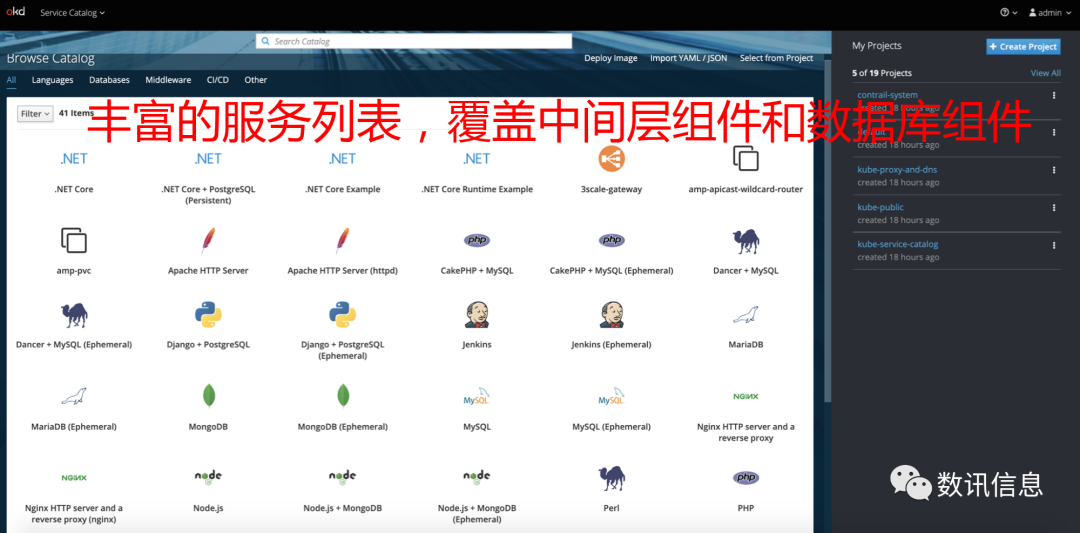Expand the Filter dropdown
Image resolution: width=1080 pixels, height=533 pixels.
35,114
